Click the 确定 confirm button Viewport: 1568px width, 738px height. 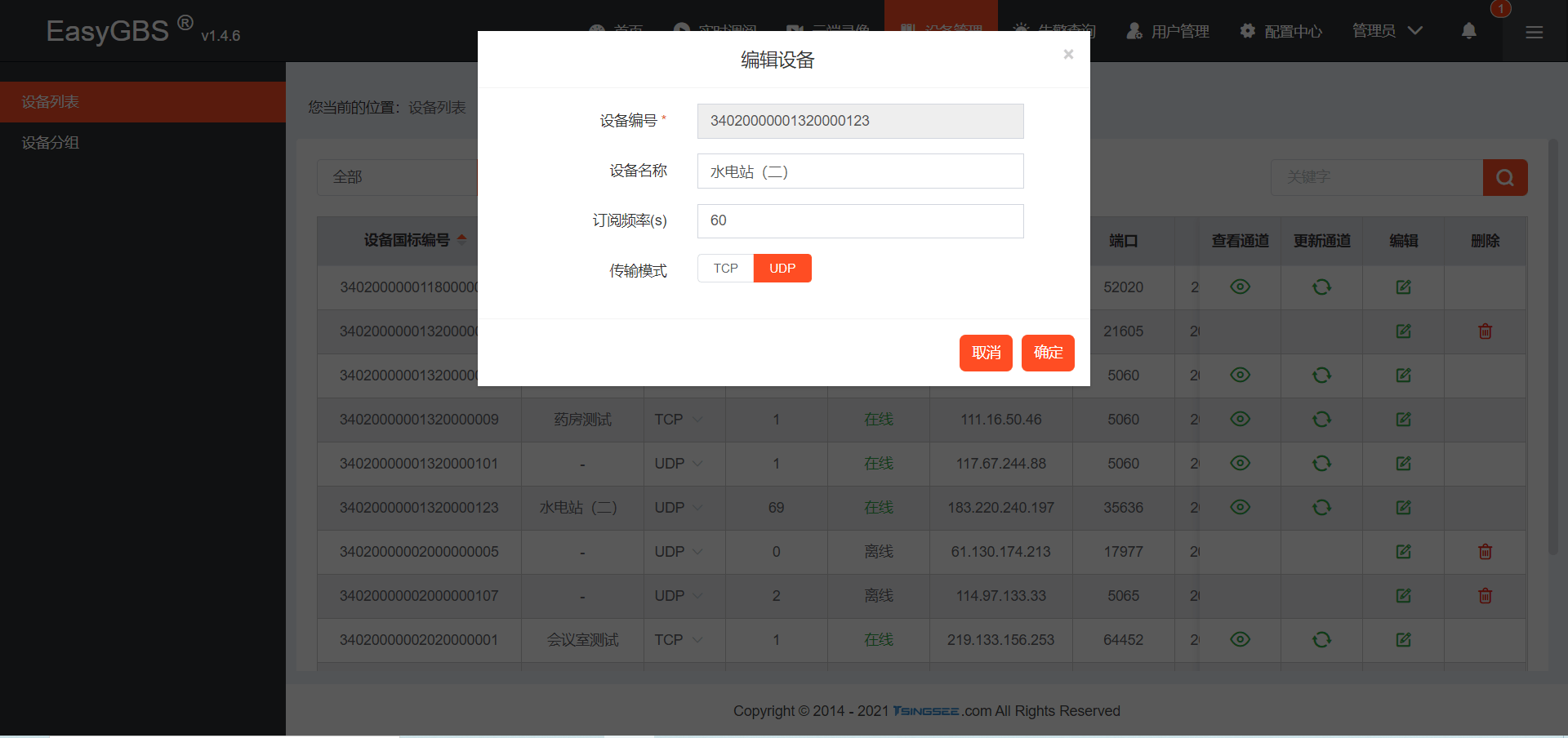1048,353
